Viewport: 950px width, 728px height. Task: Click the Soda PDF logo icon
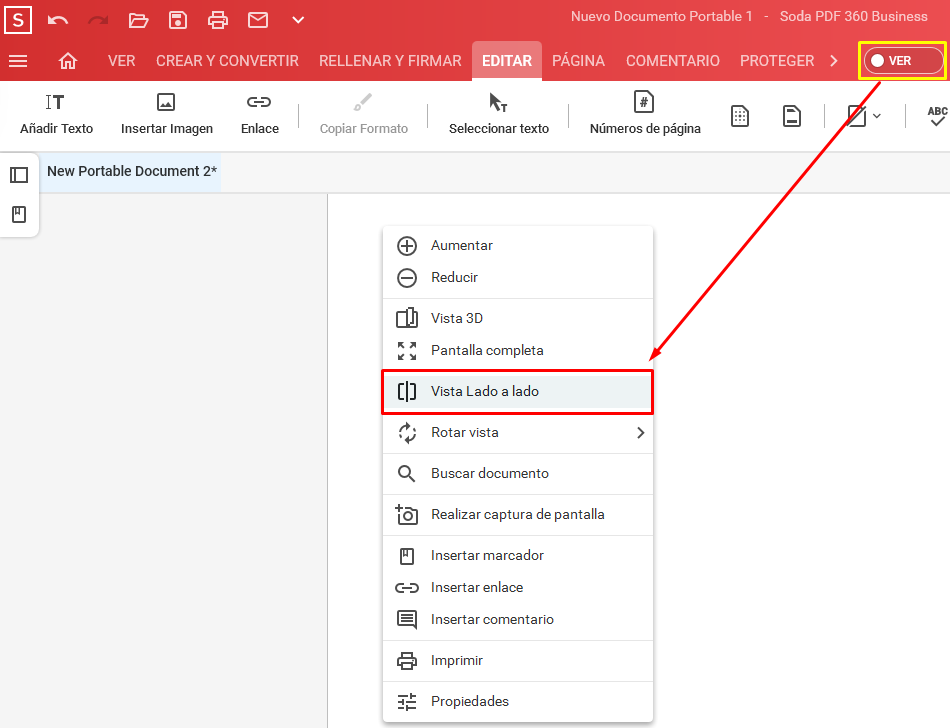tap(18, 20)
